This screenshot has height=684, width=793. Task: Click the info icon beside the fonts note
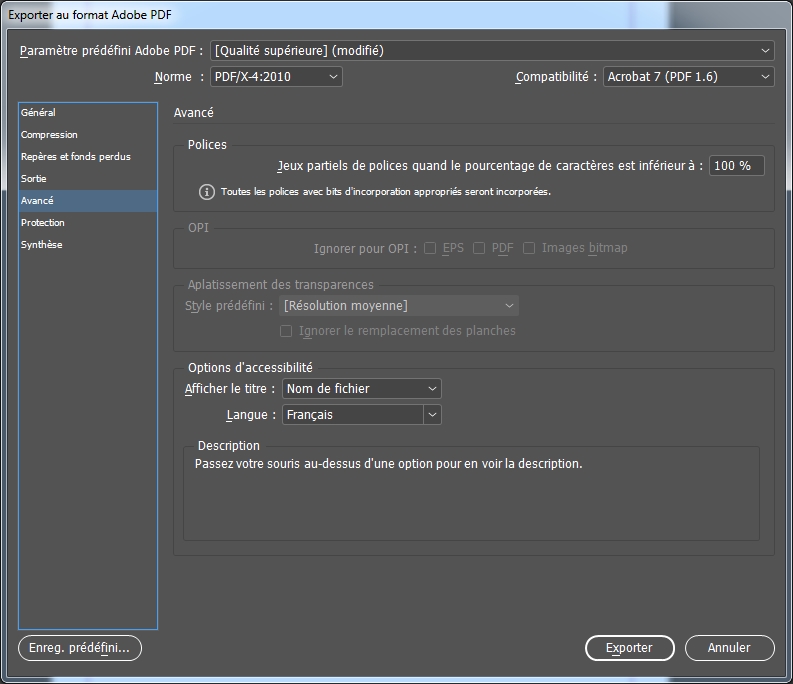pyautogui.click(x=206, y=192)
